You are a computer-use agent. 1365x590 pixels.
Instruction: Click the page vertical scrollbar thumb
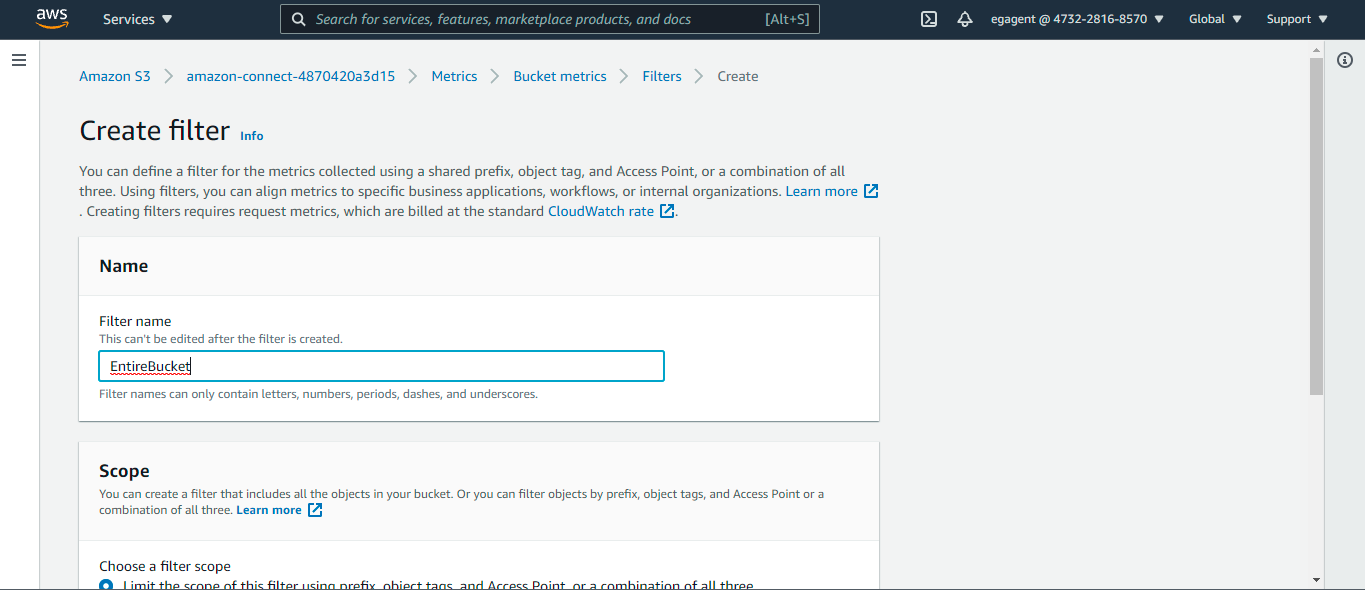[x=1316, y=225]
